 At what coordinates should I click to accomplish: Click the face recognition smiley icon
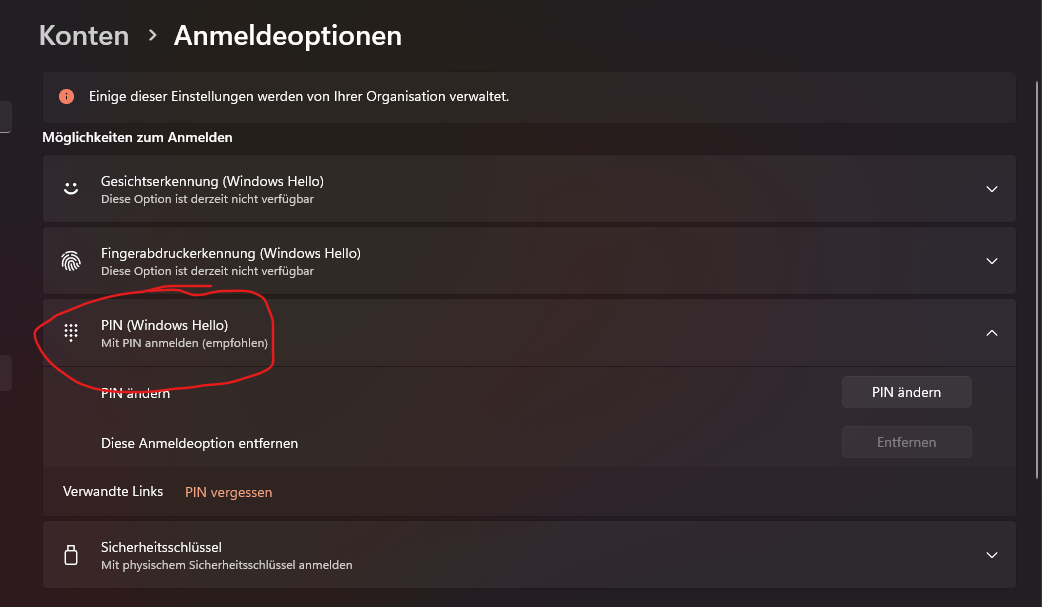(x=70, y=188)
